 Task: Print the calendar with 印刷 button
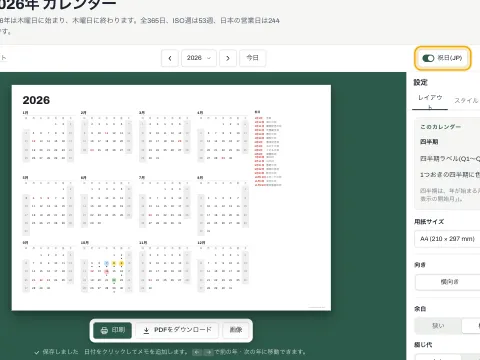[113, 330]
